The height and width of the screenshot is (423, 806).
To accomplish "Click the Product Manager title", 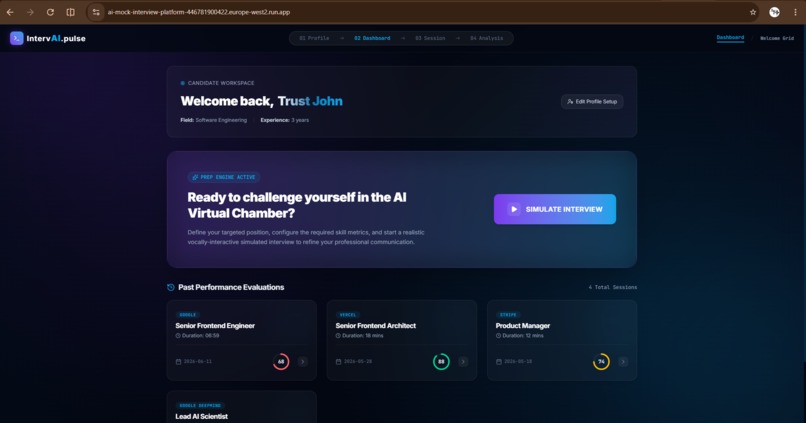I will click(x=522, y=326).
